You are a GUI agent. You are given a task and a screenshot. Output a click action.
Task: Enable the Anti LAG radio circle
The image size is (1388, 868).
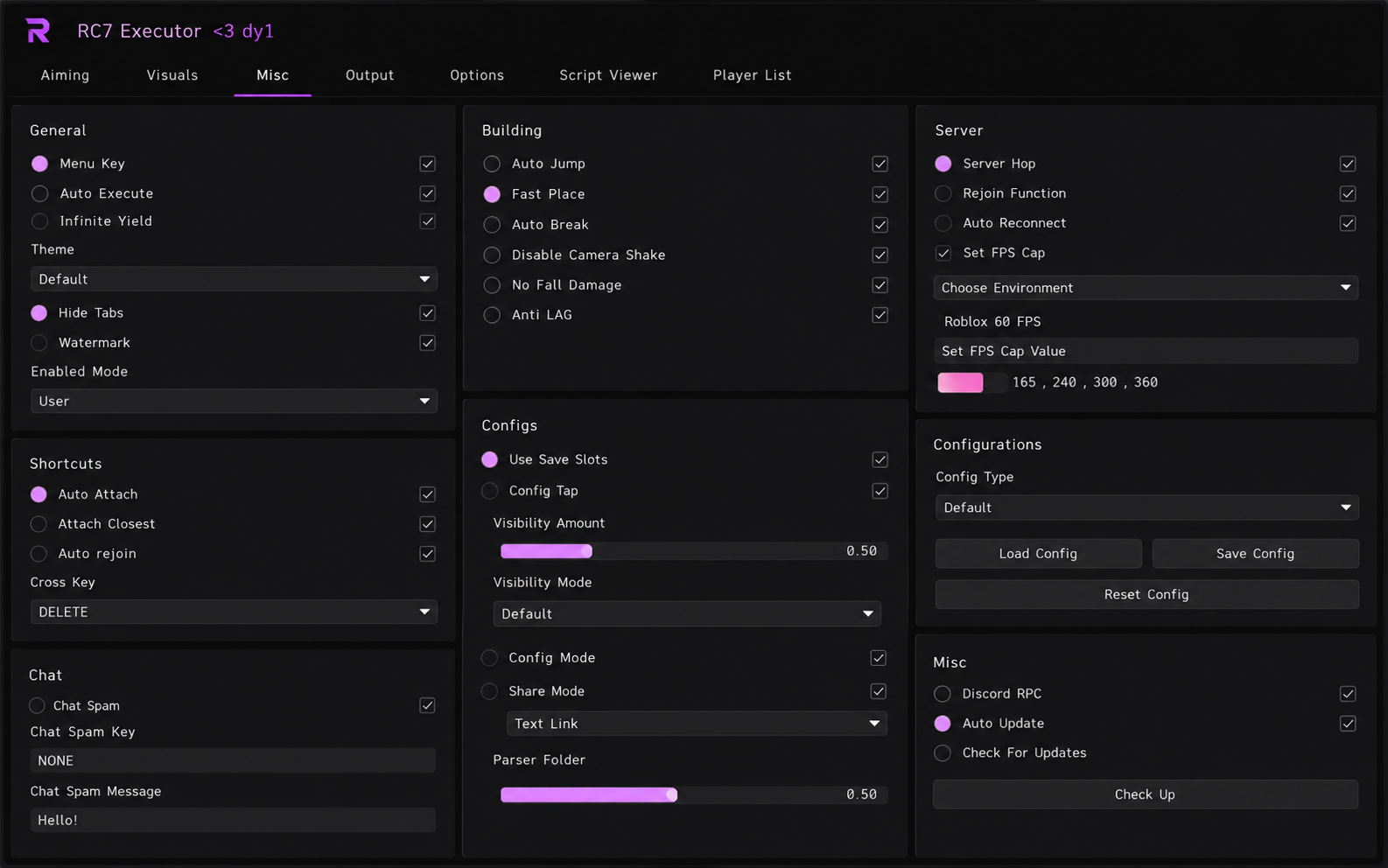click(492, 315)
